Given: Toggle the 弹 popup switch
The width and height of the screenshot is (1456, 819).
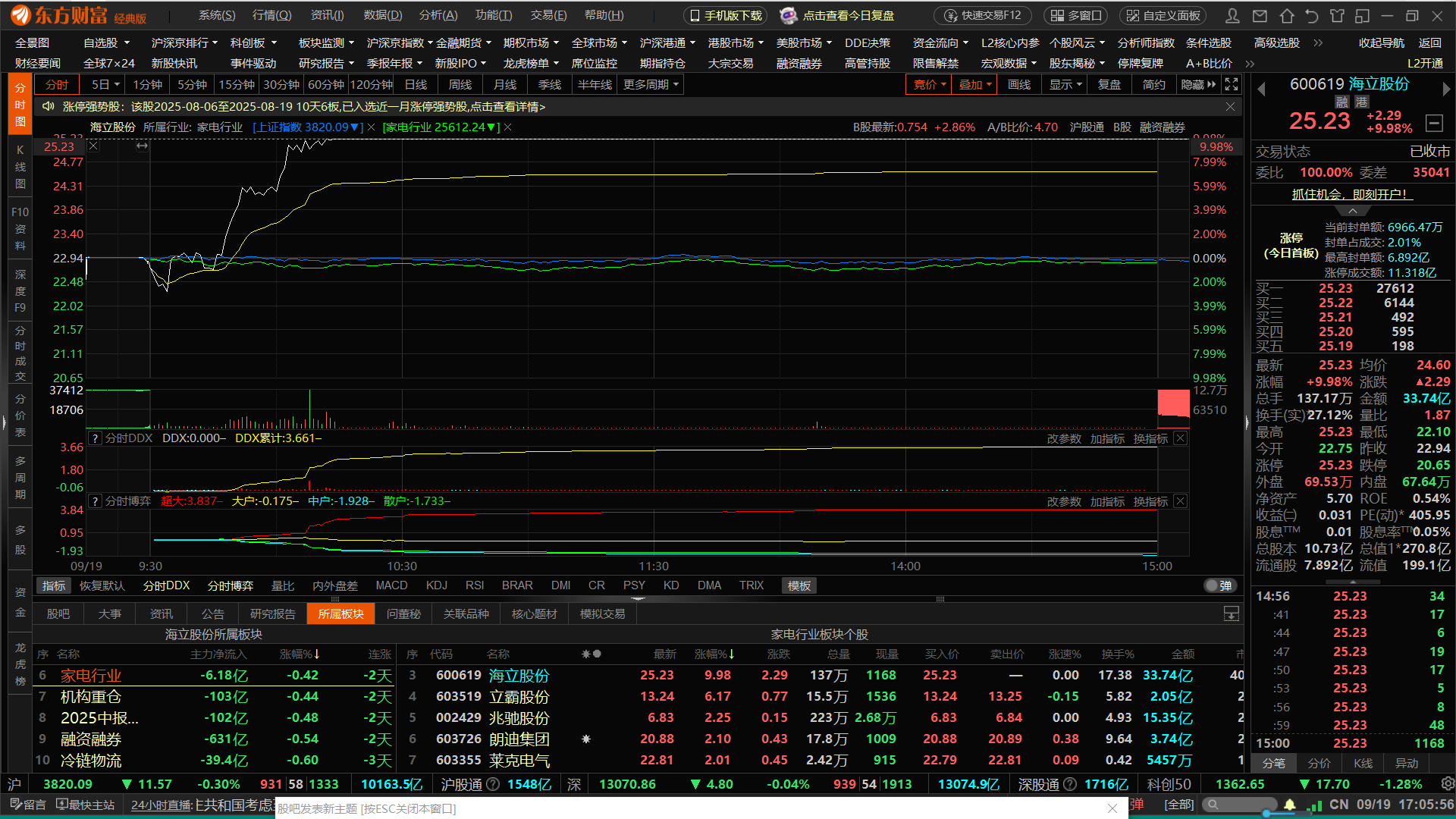Looking at the screenshot, I should tap(1220, 585).
